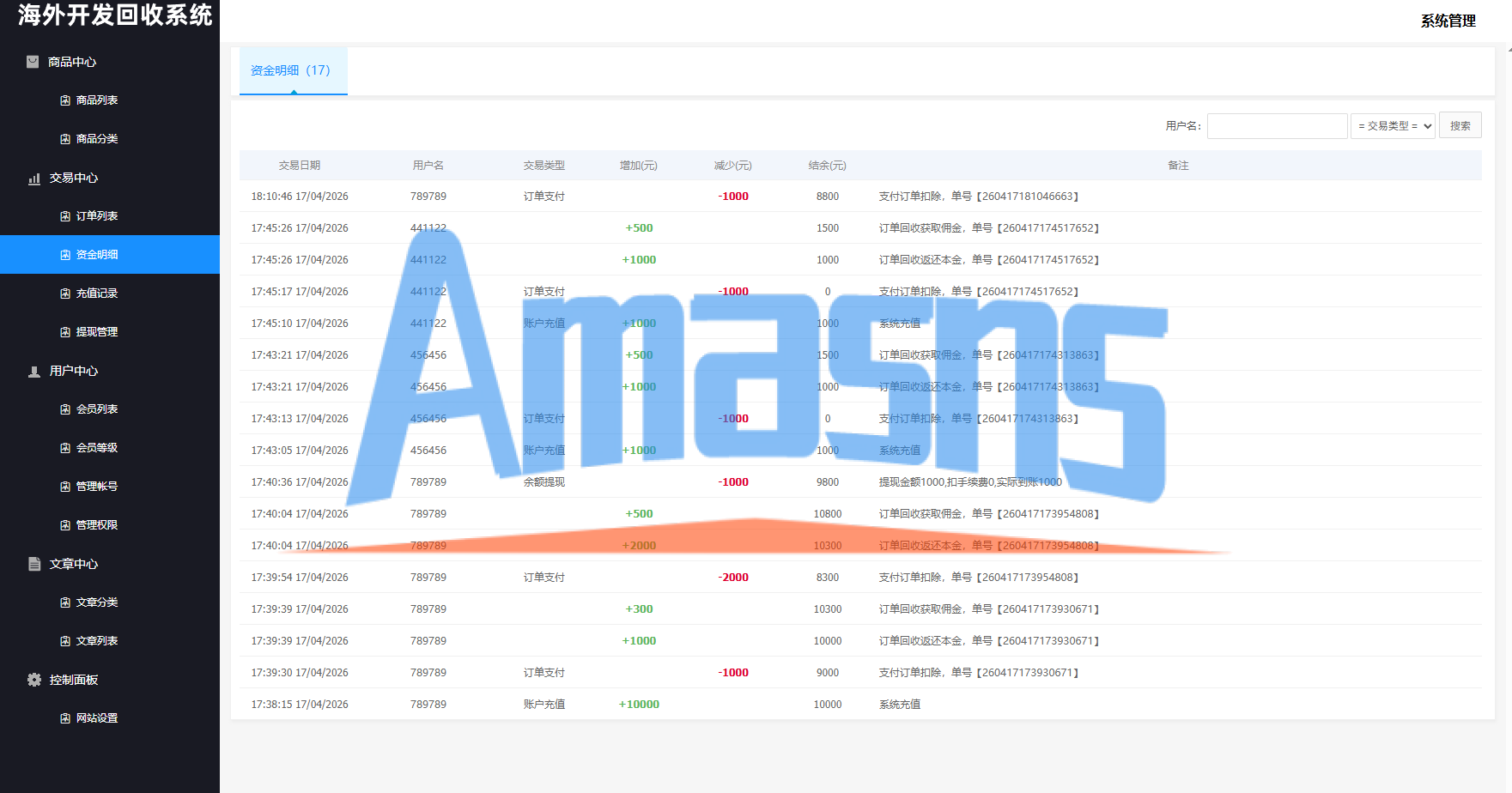Viewport: 1512px width, 793px height.
Task: Focus the 用户名 input field
Action: tap(1277, 126)
